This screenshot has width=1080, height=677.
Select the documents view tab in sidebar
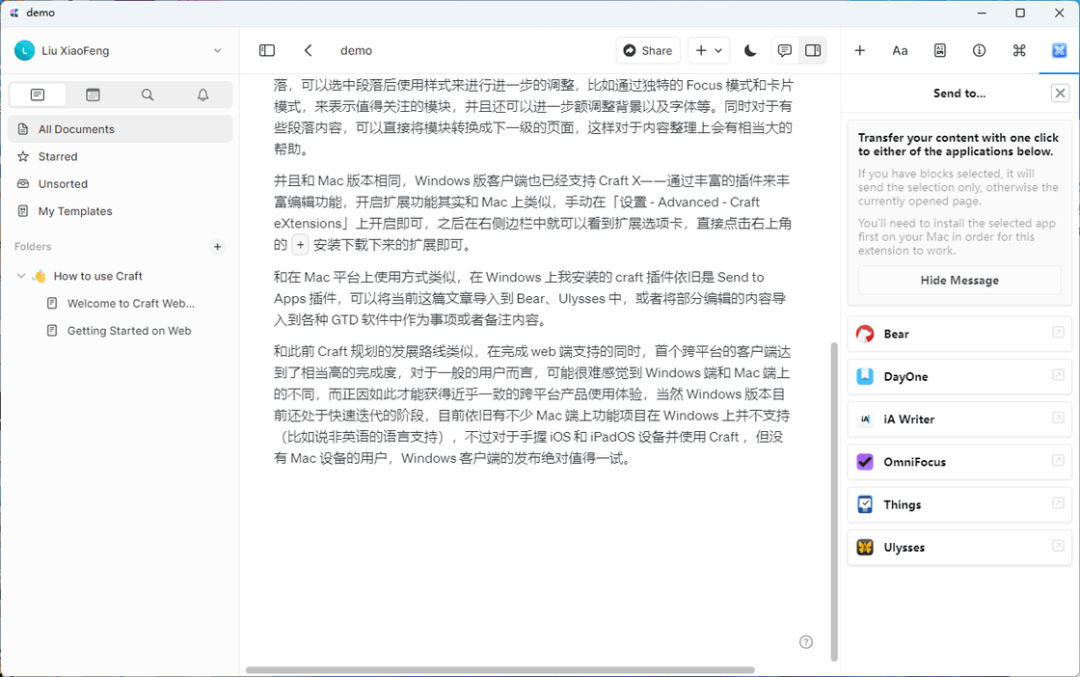click(38, 94)
